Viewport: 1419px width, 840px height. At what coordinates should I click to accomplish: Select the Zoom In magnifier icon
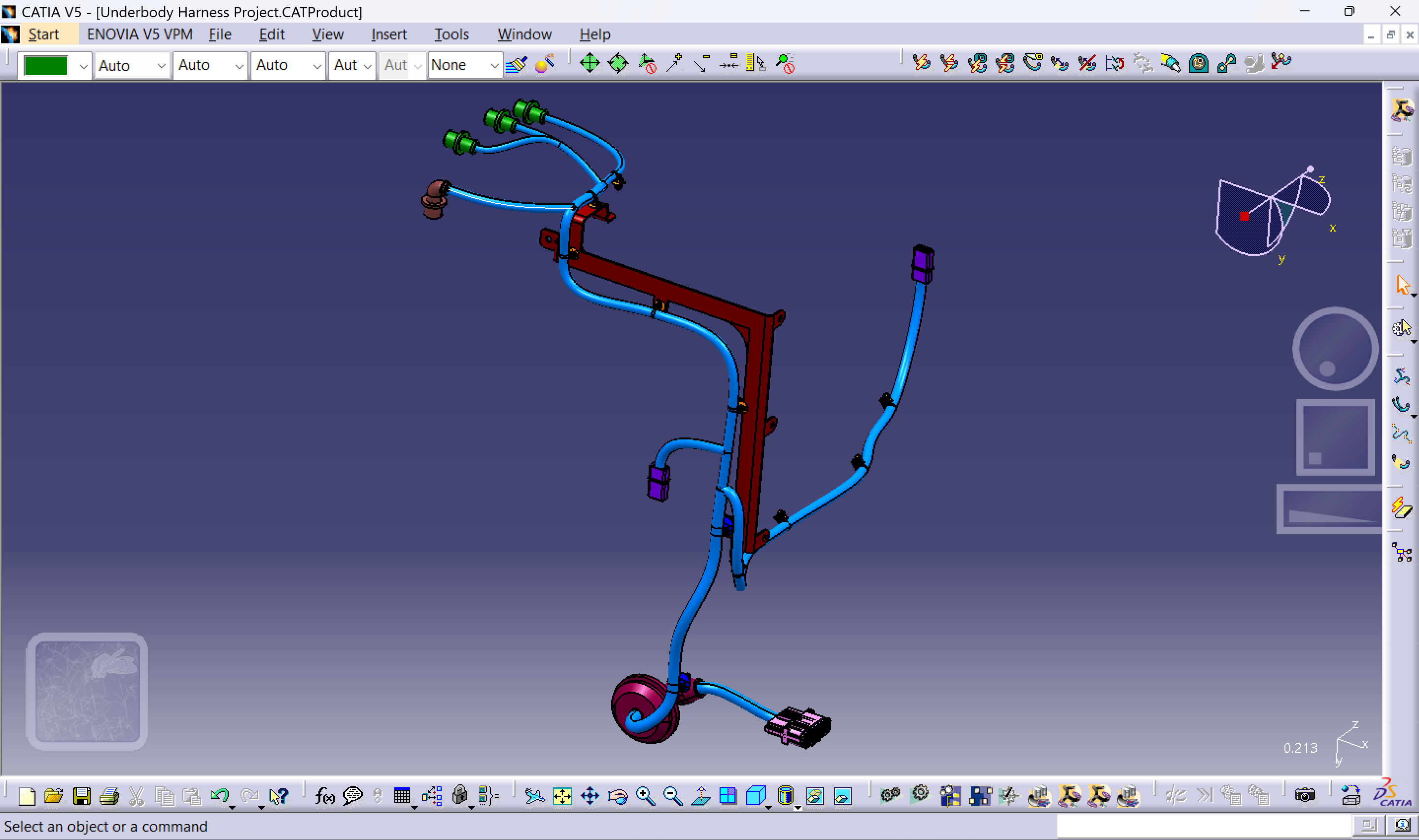645,796
